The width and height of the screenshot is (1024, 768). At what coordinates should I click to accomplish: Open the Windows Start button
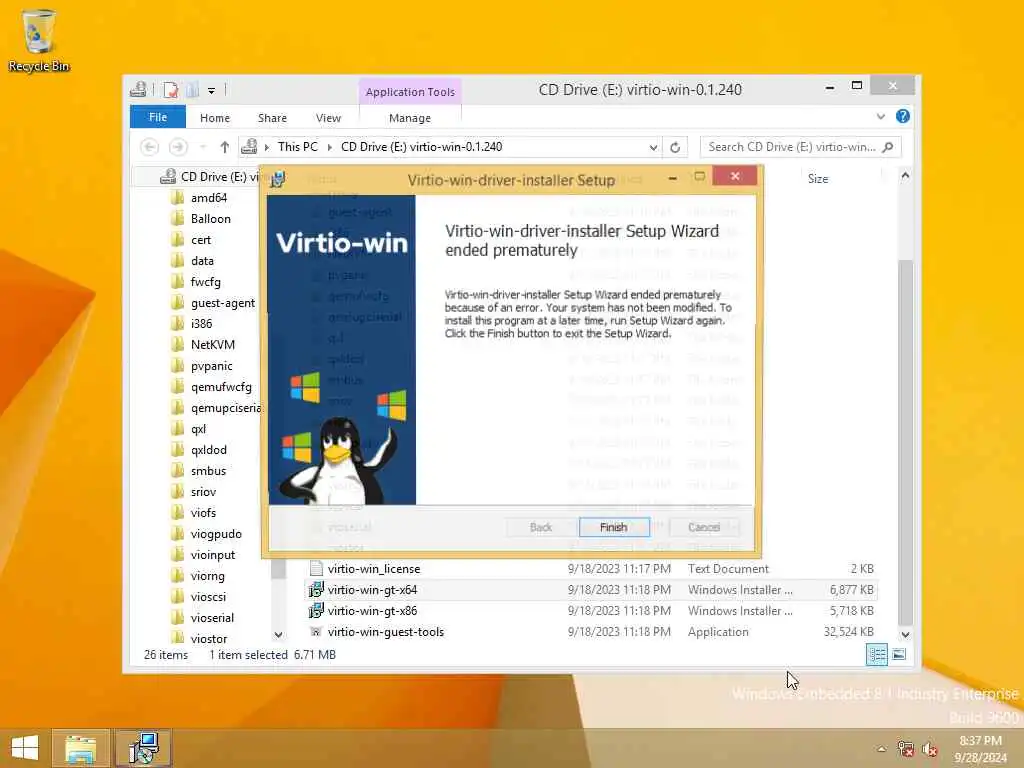click(25, 748)
